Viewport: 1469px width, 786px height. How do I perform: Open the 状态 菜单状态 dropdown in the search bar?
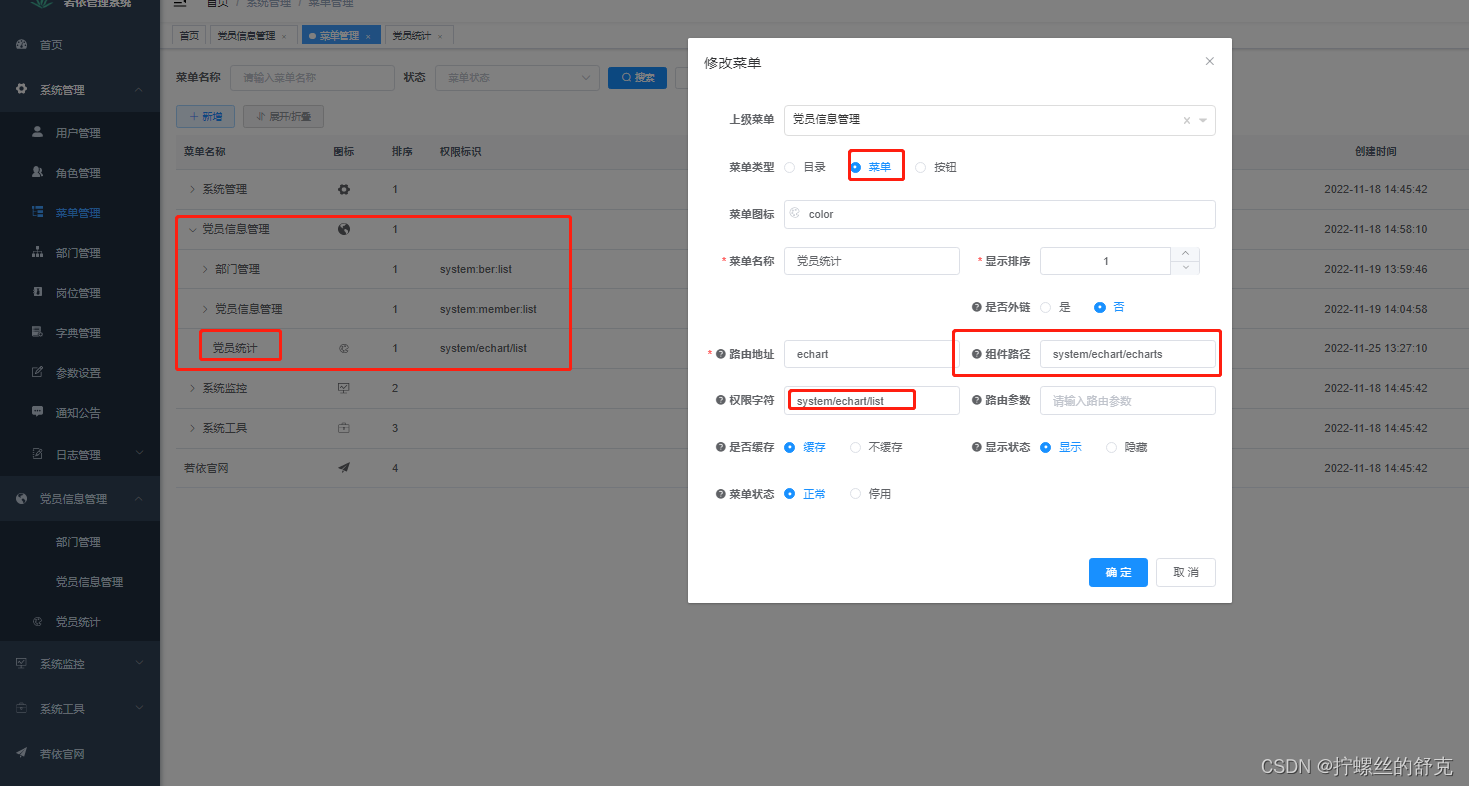tap(517, 78)
